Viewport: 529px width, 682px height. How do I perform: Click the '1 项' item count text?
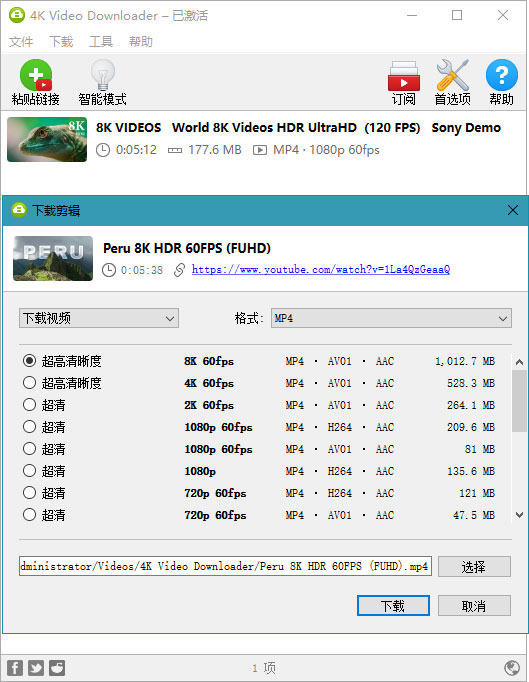pyautogui.click(x=264, y=668)
